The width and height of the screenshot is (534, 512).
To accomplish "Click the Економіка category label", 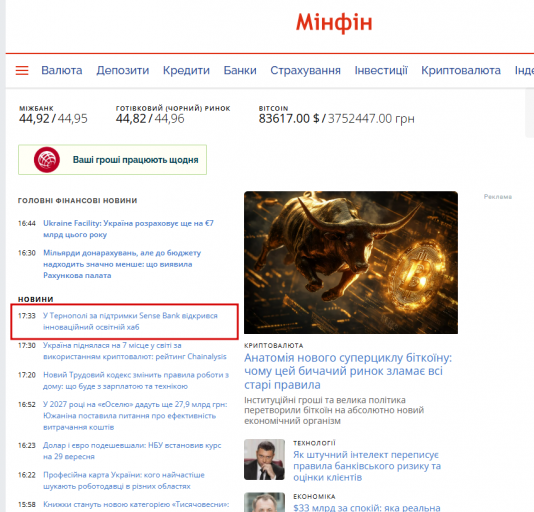I will point(314,496).
